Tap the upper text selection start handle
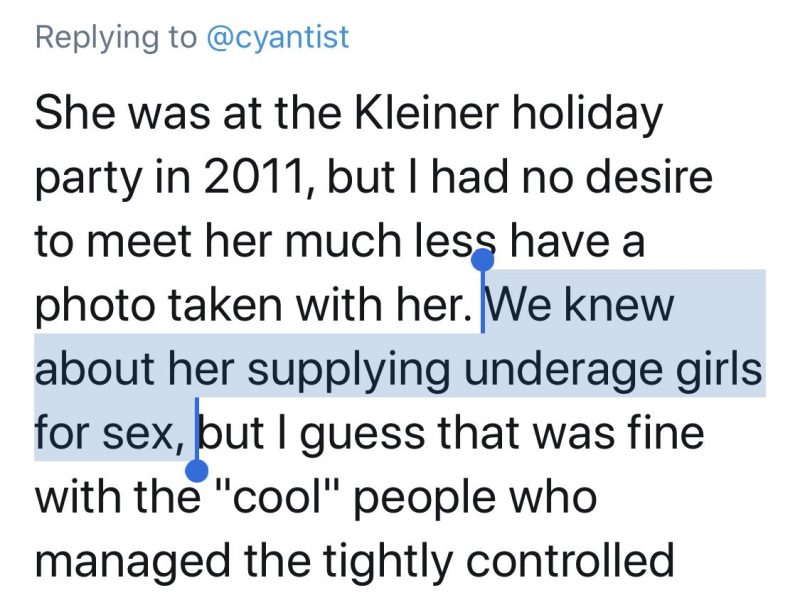Image resolution: width=800 pixels, height=600 pixels. pyautogui.click(x=483, y=261)
